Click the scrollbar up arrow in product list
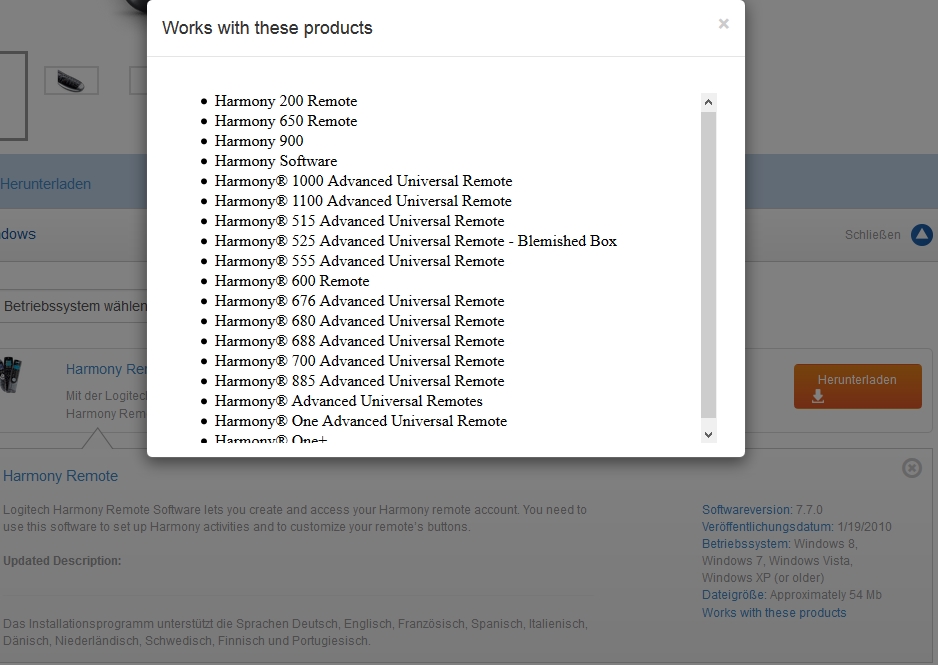The height and width of the screenshot is (665, 938). coord(708,102)
